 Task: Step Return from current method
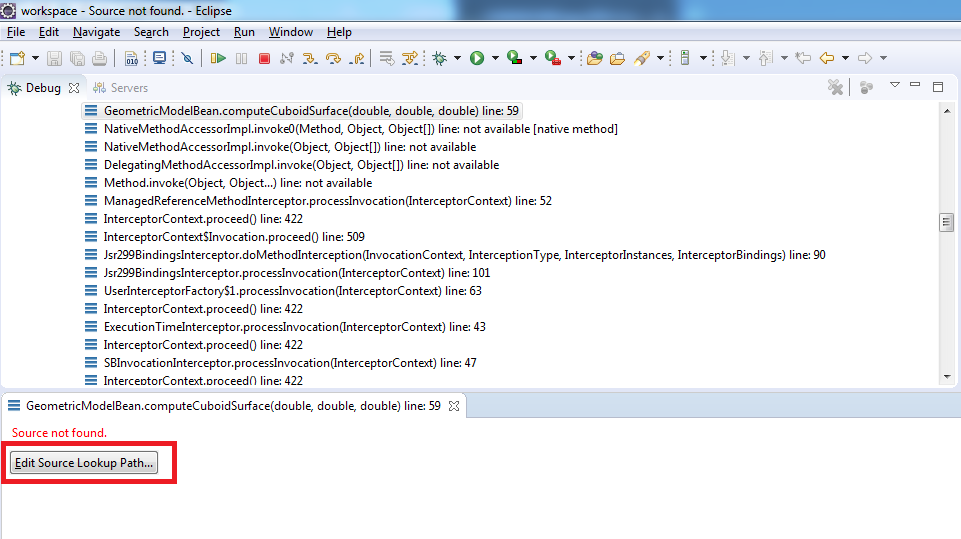pos(357,58)
